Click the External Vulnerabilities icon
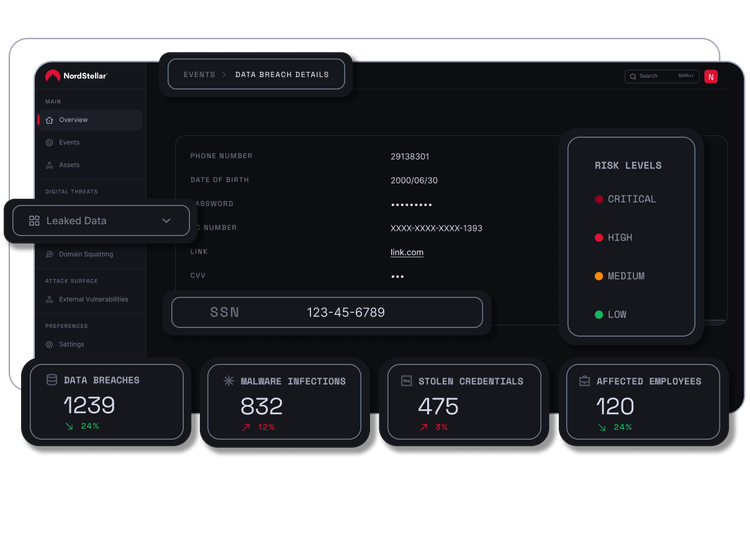The width and height of the screenshot is (750, 554). (50, 299)
